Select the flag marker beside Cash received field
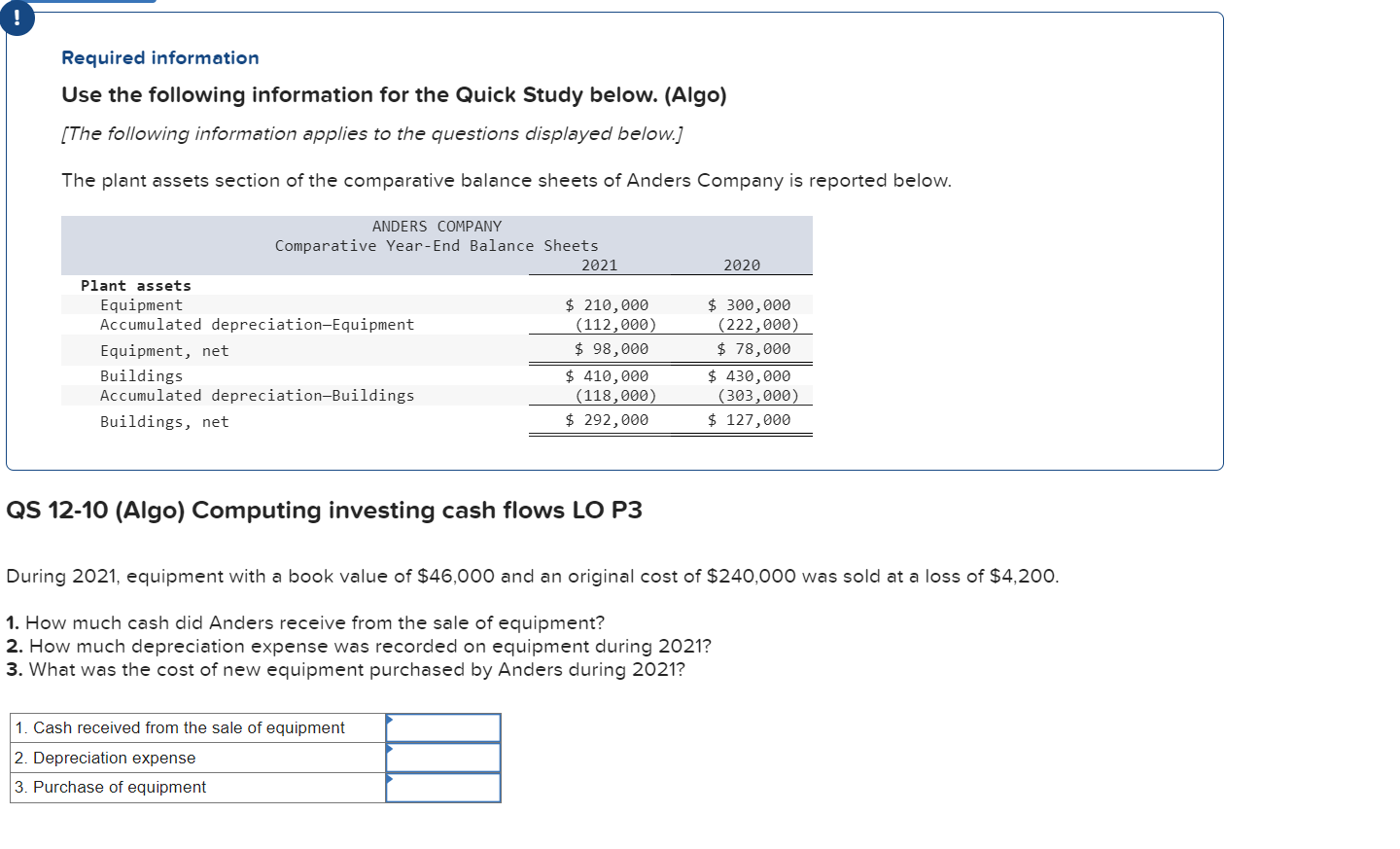Screen dimensions: 1400x849 [390, 721]
